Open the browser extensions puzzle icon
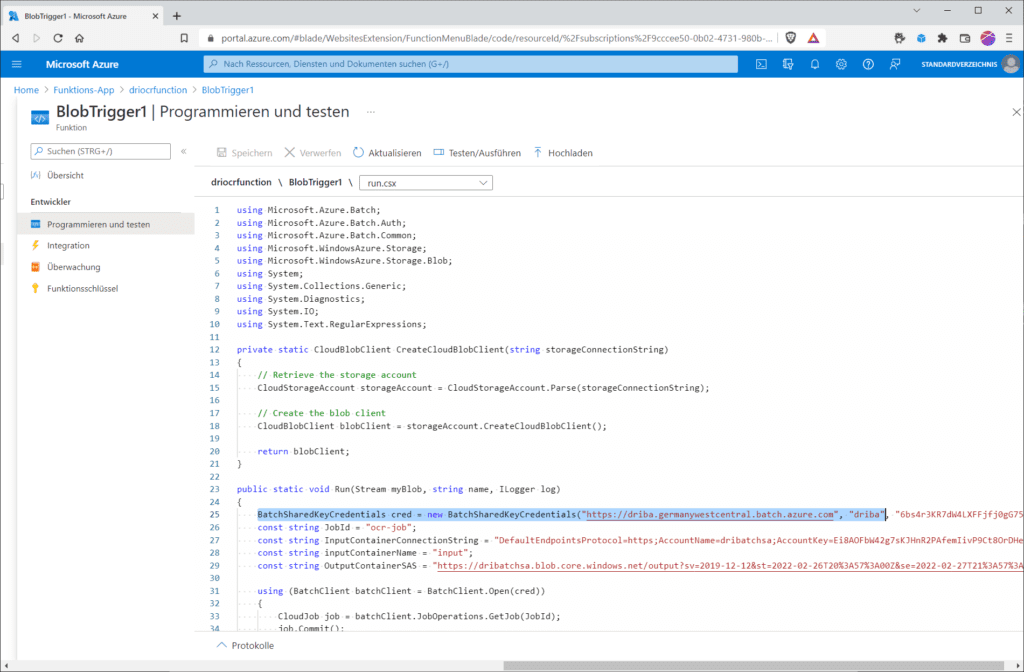Image resolution: width=1024 pixels, height=672 pixels. [x=942, y=38]
